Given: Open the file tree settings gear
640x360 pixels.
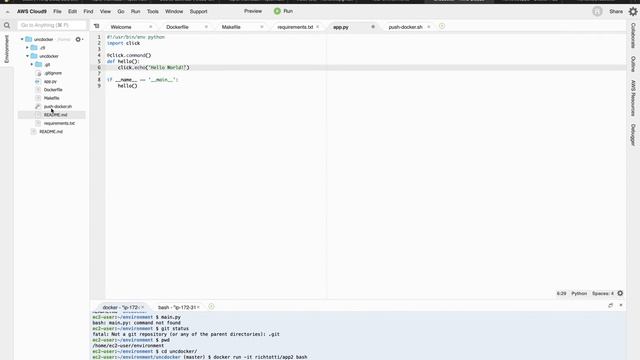Looking at the screenshot, I should (x=78, y=39).
